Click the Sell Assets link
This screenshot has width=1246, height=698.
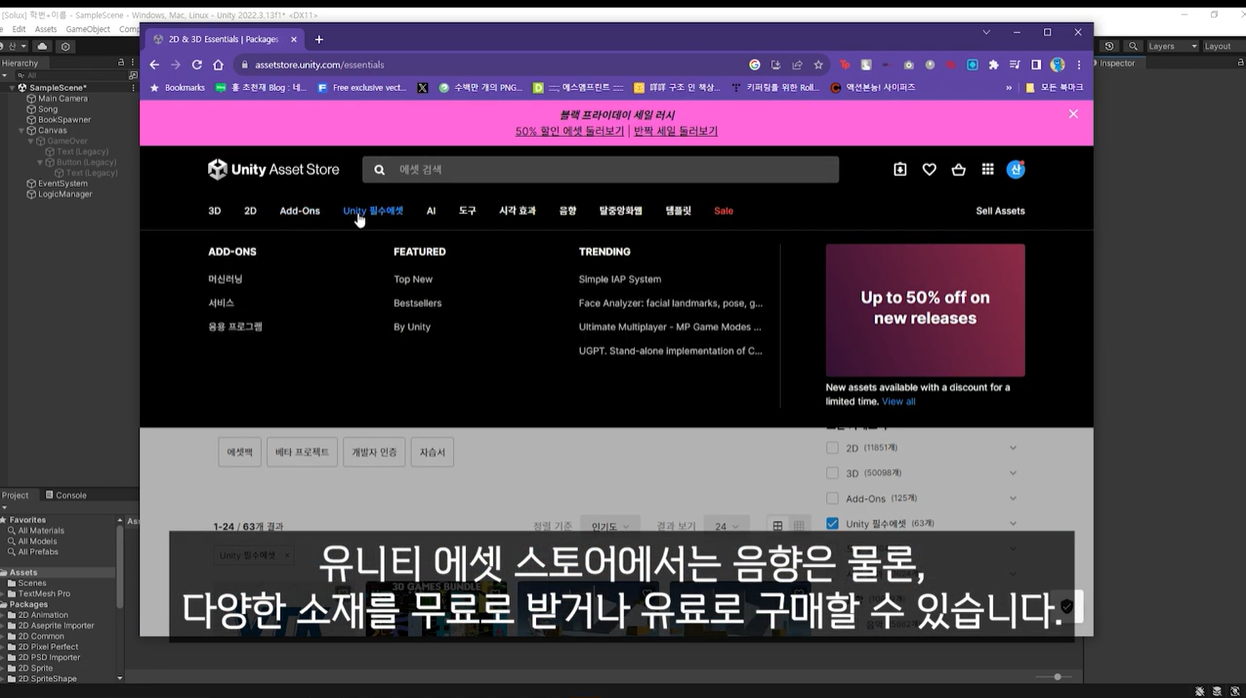tap(1000, 211)
